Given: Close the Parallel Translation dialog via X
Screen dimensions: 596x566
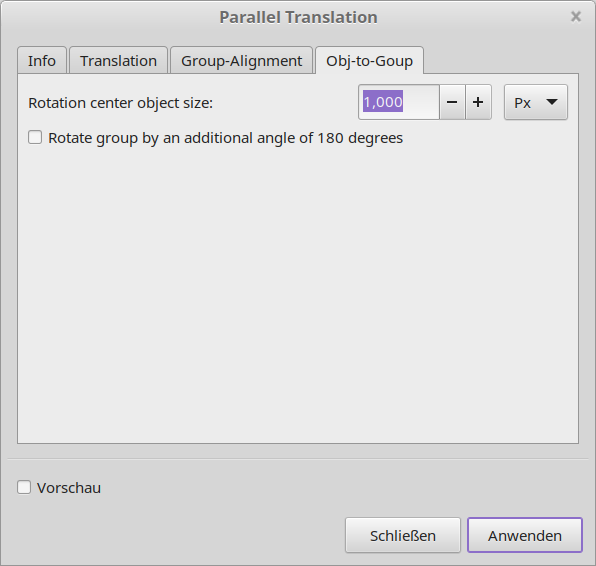Looking at the screenshot, I should point(576,17).
